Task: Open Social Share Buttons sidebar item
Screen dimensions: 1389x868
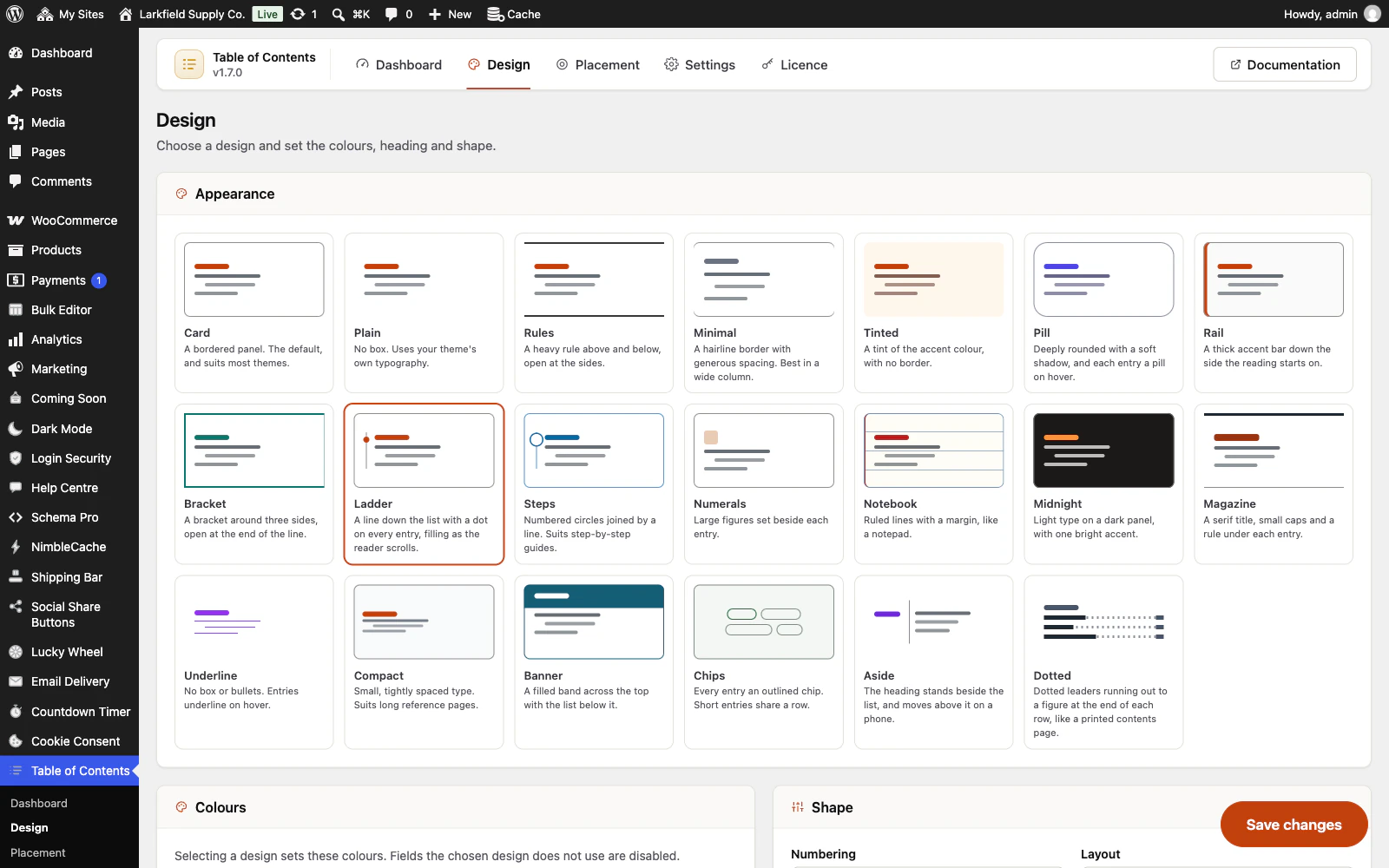Action: coord(69,615)
